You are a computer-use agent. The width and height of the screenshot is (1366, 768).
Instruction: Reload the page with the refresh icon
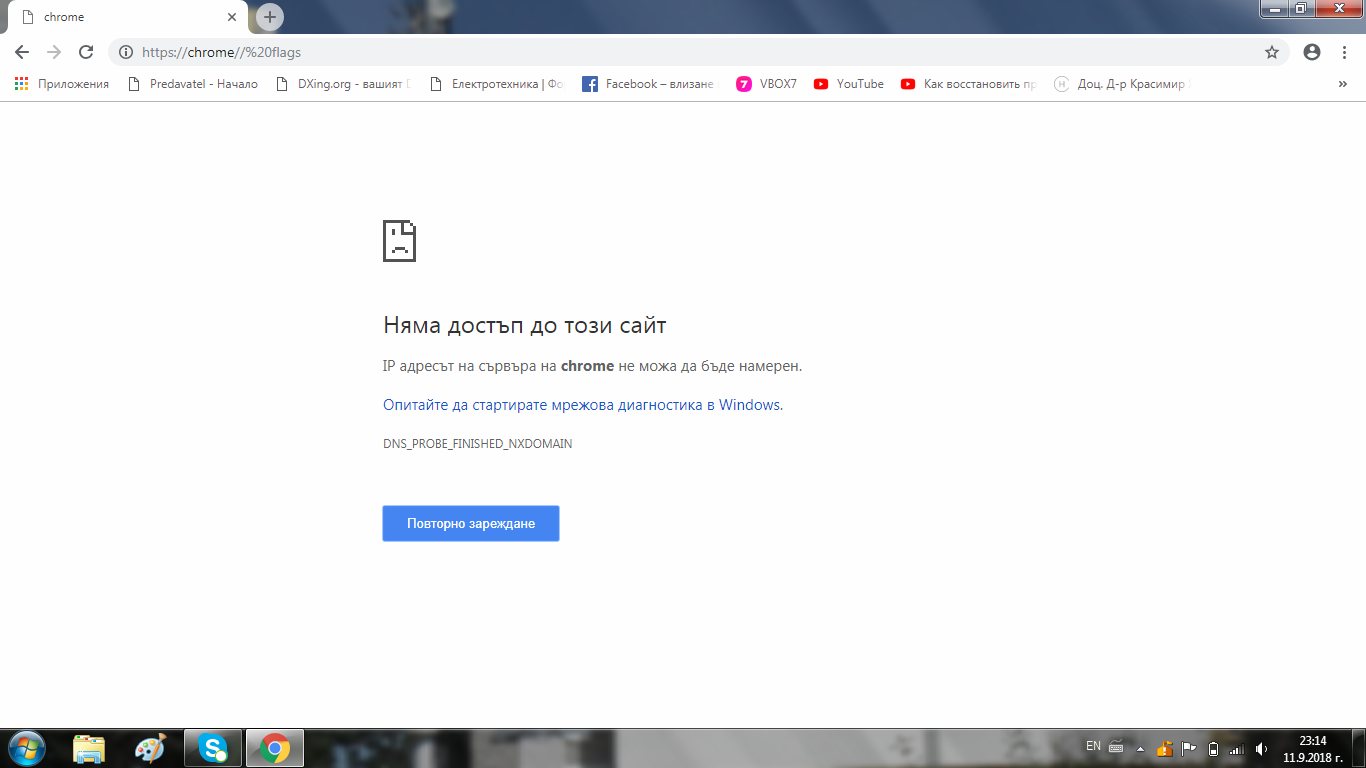pyautogui.click(x=86, y=52)
